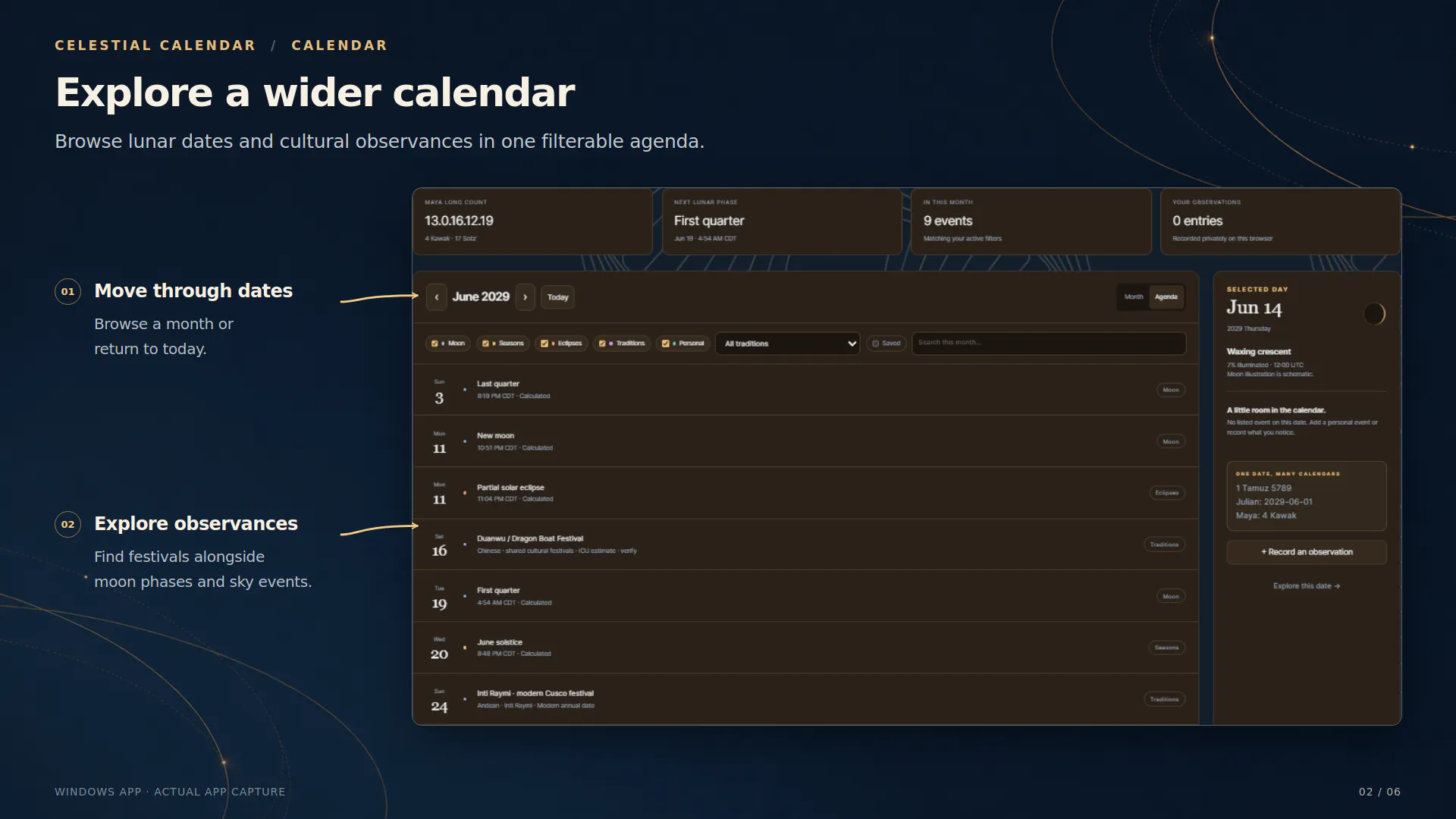Select the New moon event row
1456x819 pixels.
click(x=805, y=441)
